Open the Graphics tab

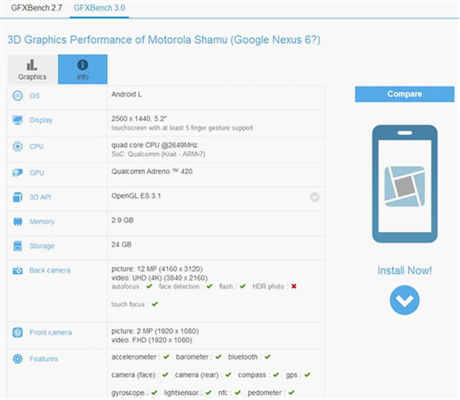click(32, 69)
